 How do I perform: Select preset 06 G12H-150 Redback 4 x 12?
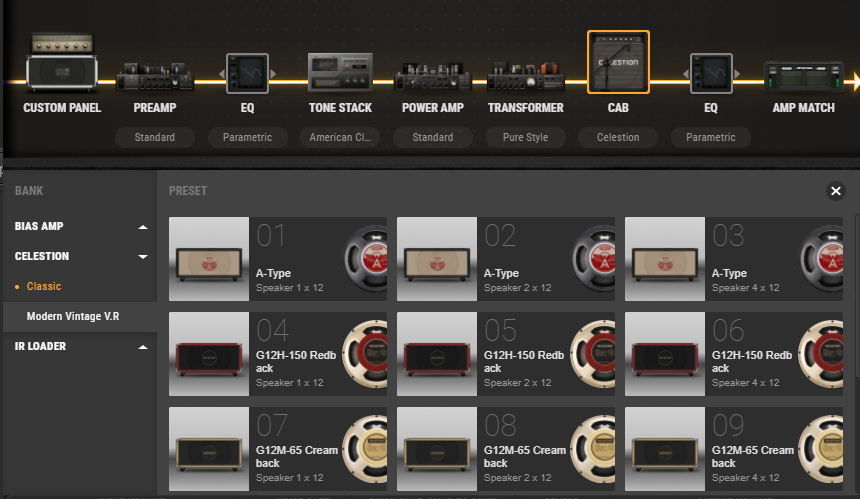pyautogui.click(x=734, y=354)
